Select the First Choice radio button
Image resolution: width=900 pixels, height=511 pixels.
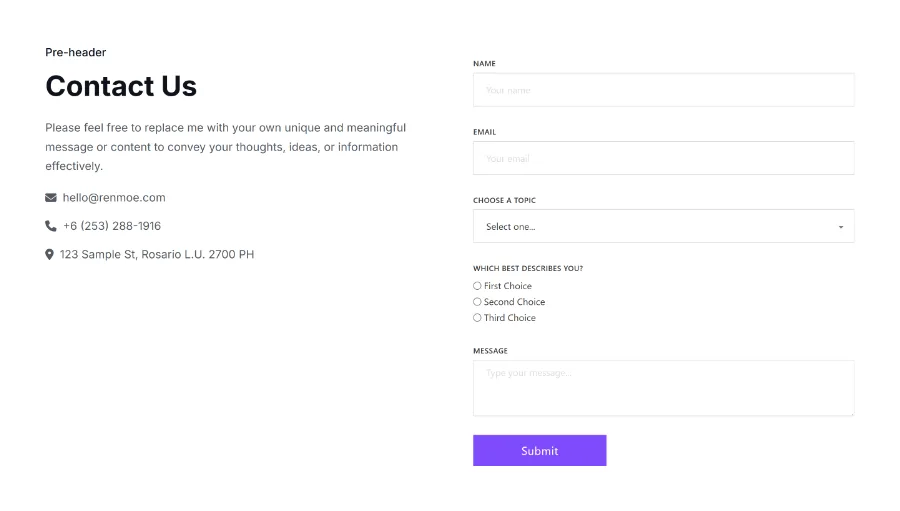[477, 286]
